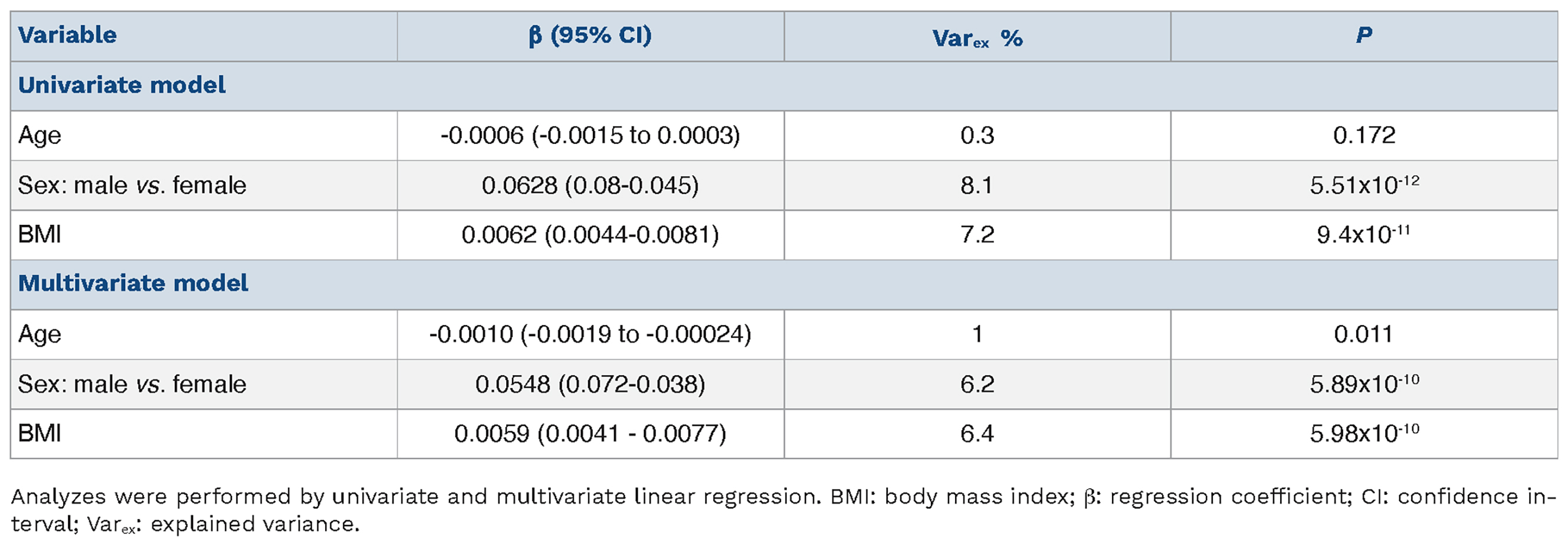Select the explained variance value 6.2
The width and height of the screenshot is (1568, 545).
click(x=977, y=384)
